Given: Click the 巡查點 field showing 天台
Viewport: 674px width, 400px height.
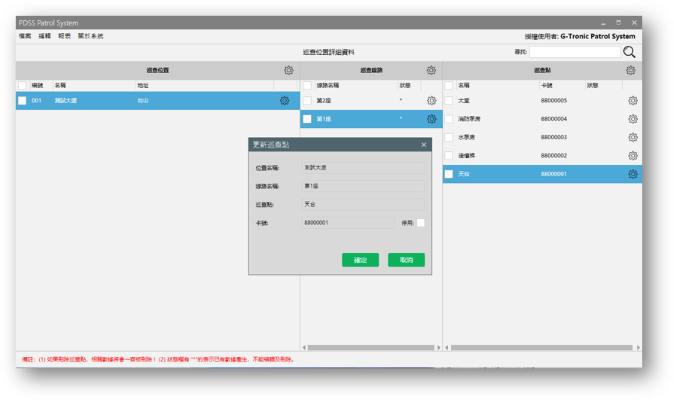Looking at the screenshot, I should click(363, 205).
